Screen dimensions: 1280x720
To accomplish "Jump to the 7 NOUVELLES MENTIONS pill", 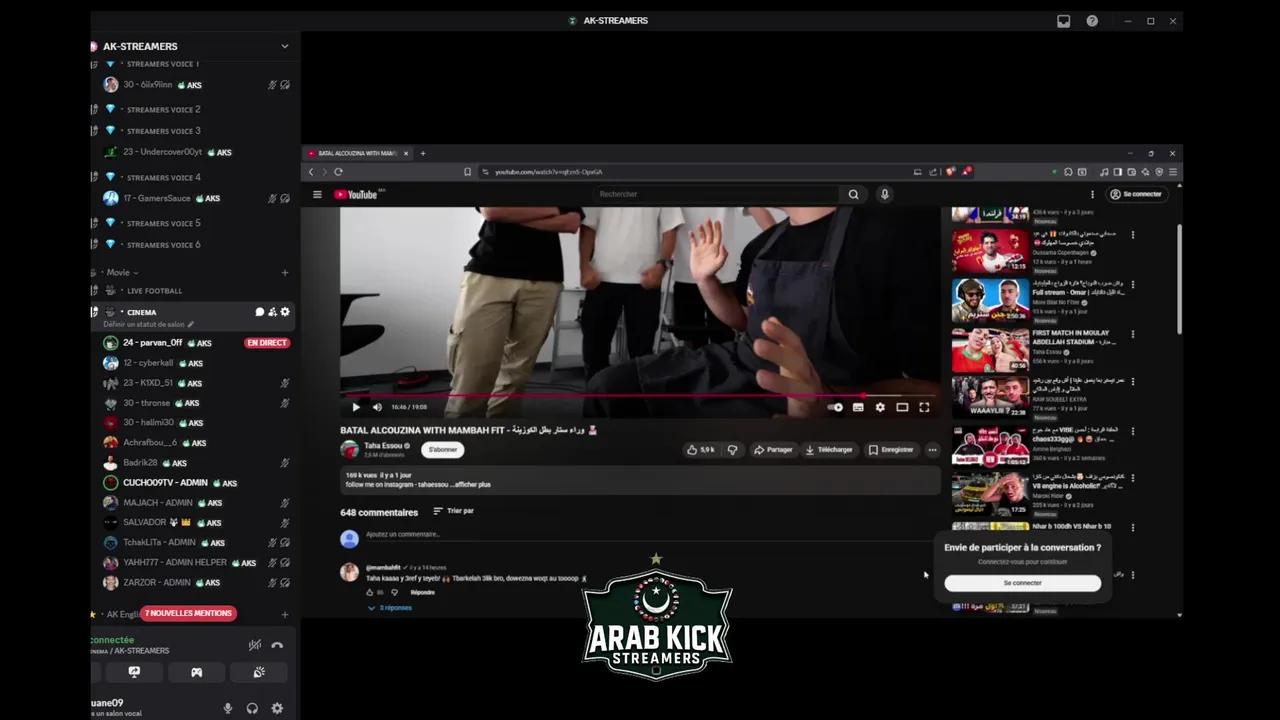I will pos(188,613).
